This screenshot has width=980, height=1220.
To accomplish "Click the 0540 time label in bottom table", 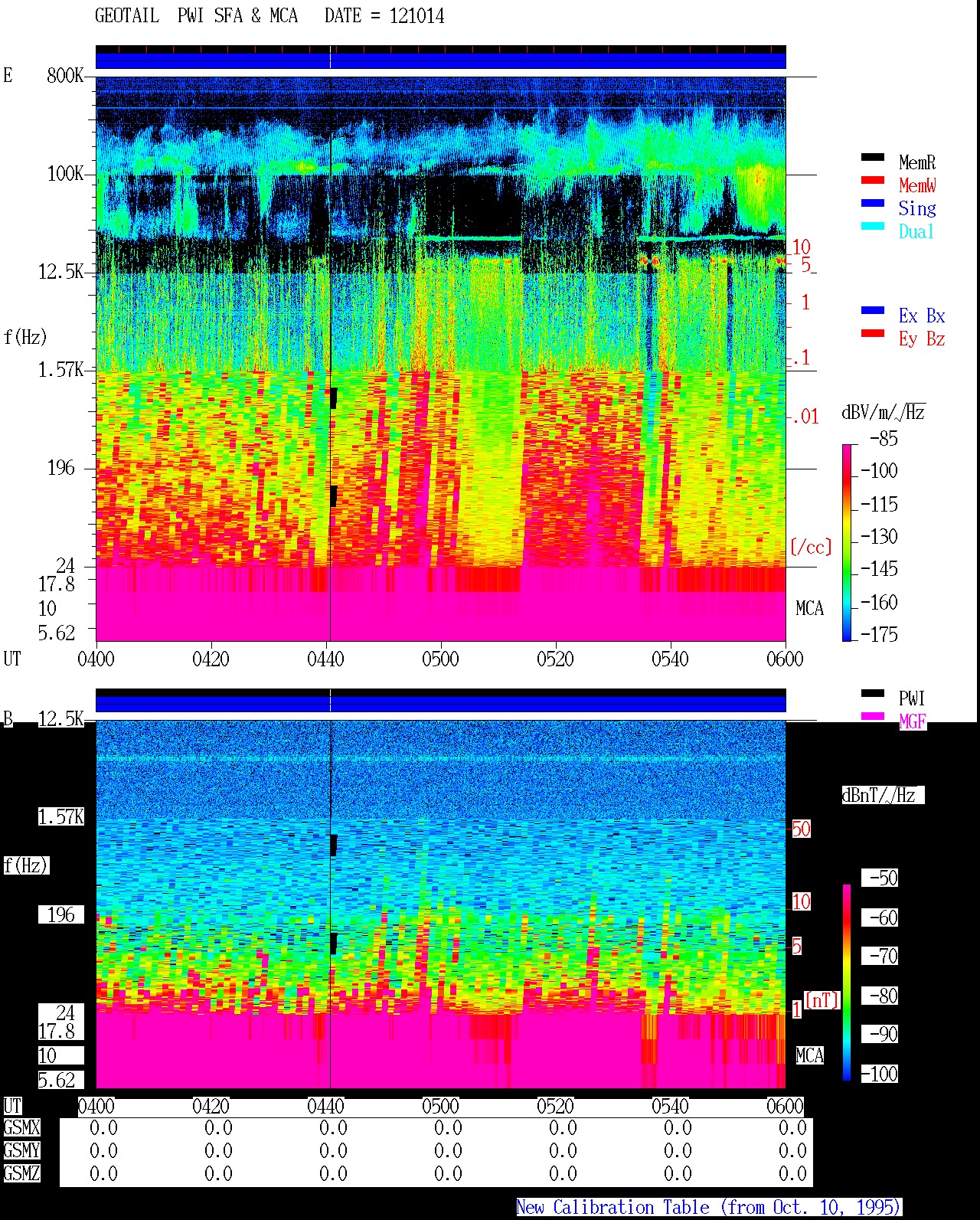I will click(670, 1107).
